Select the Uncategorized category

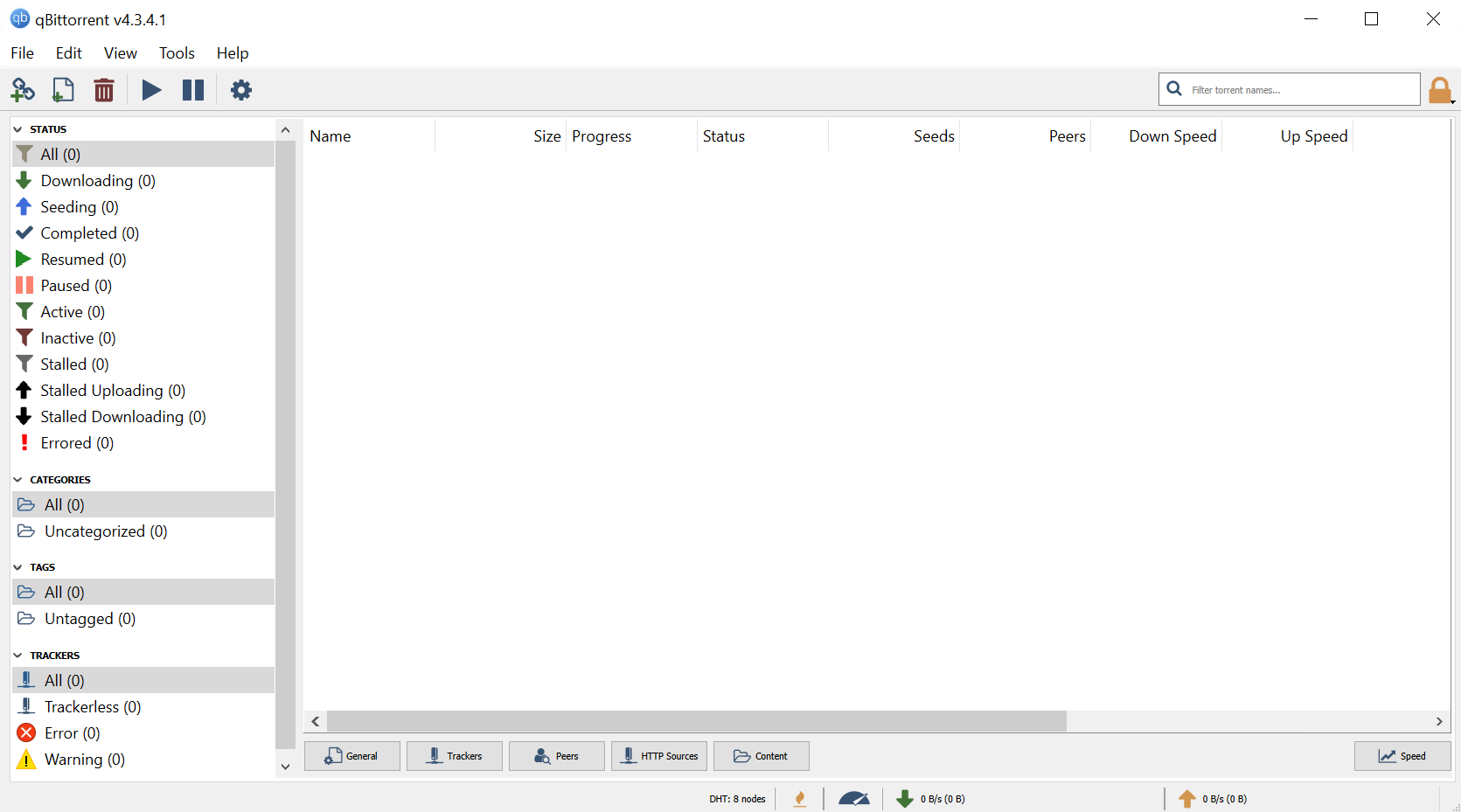pyautogui.click(x=143, y=531)
